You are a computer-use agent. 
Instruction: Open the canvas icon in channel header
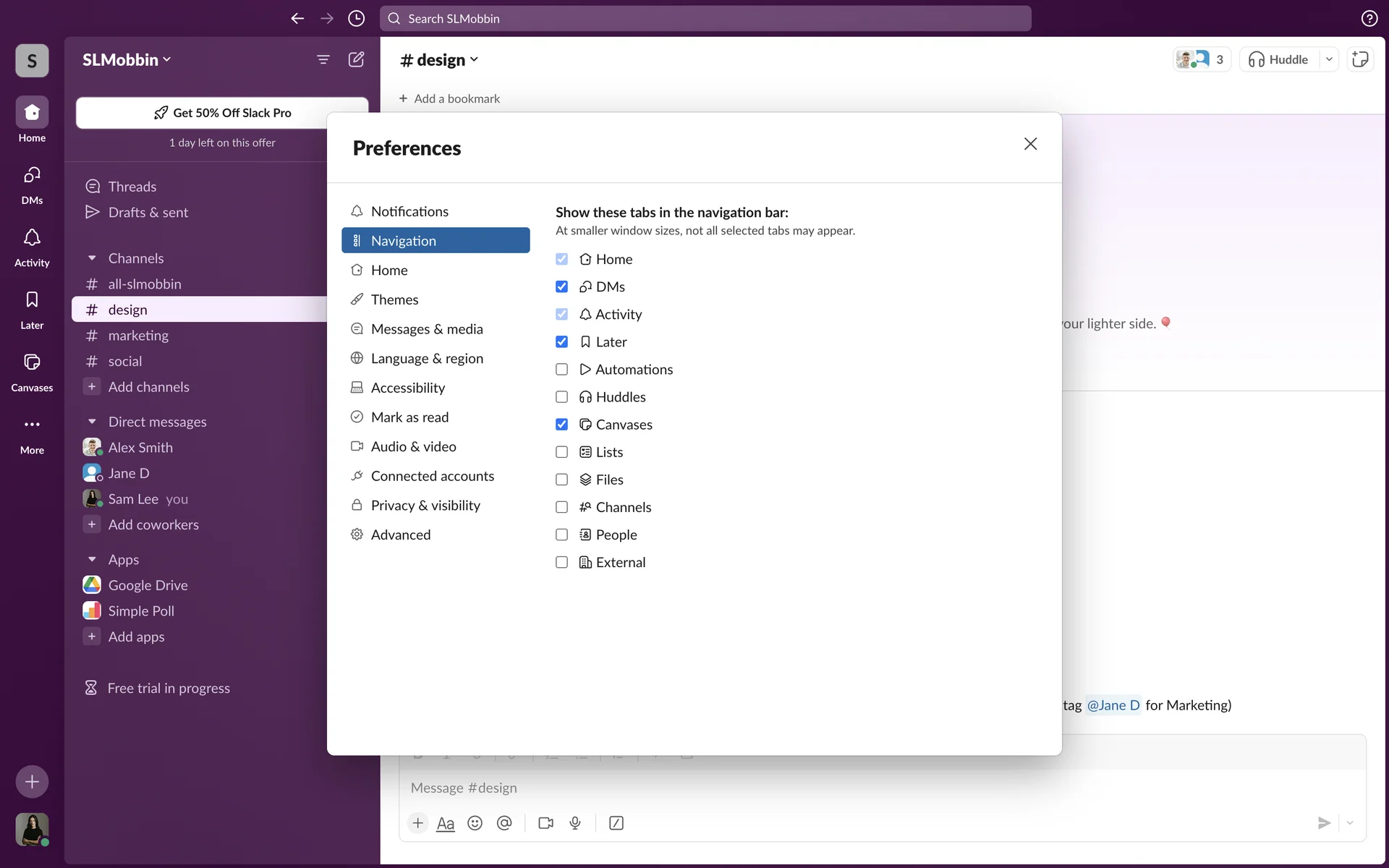(1360, 59)
